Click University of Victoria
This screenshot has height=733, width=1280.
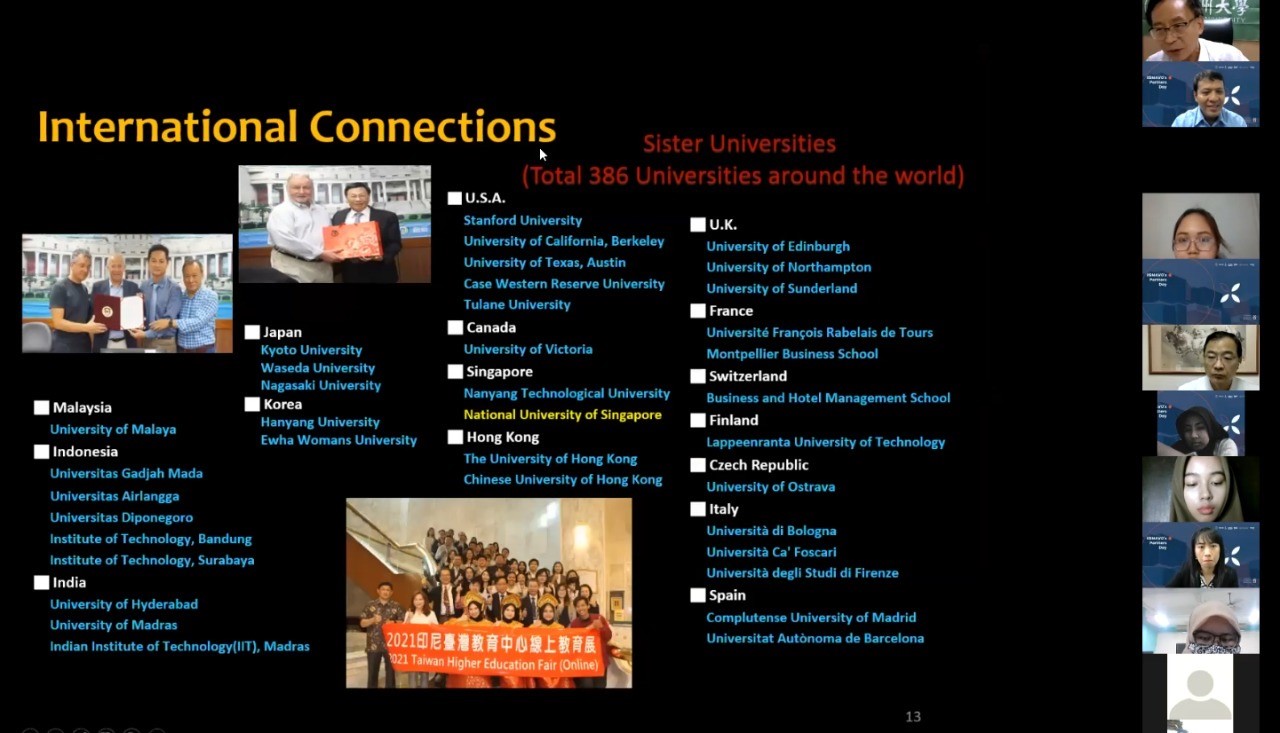coord(528,349)
